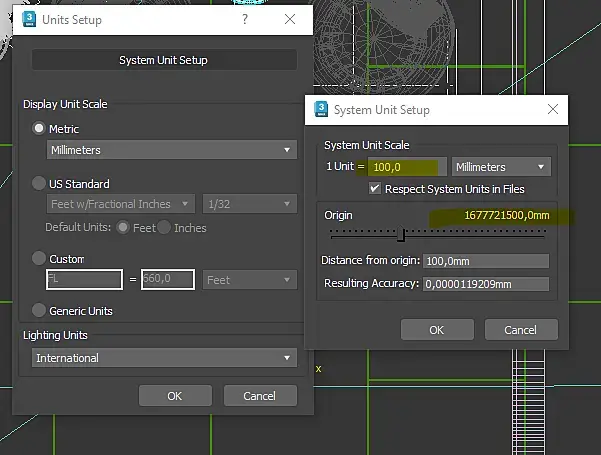Confirm with OK in System Unit Setup dialog
The width and height of the screenshot is (601, 455).
tap(437, 330)
